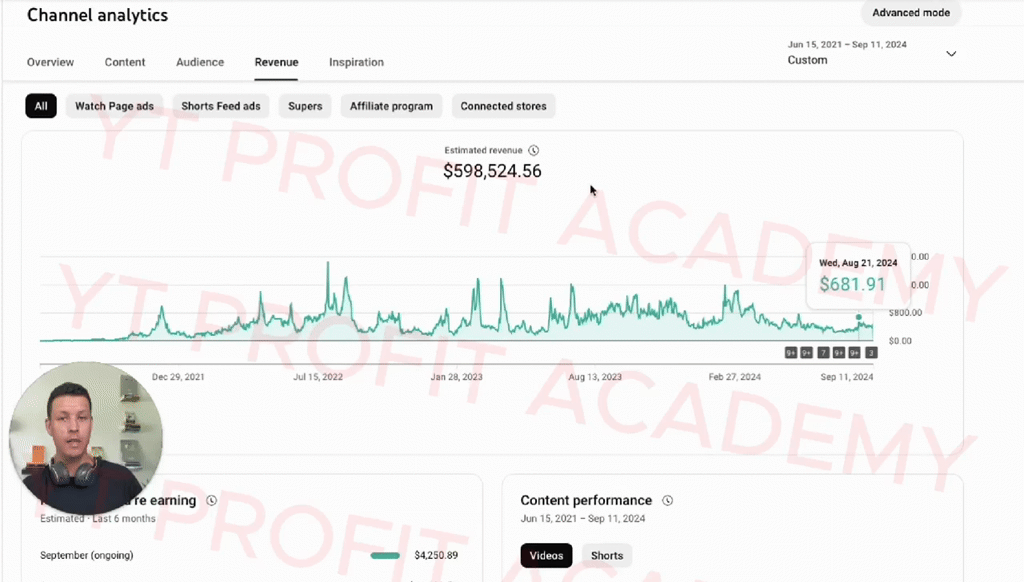Click the Jul 15, 2022 axis label

[x=318, y=377]
